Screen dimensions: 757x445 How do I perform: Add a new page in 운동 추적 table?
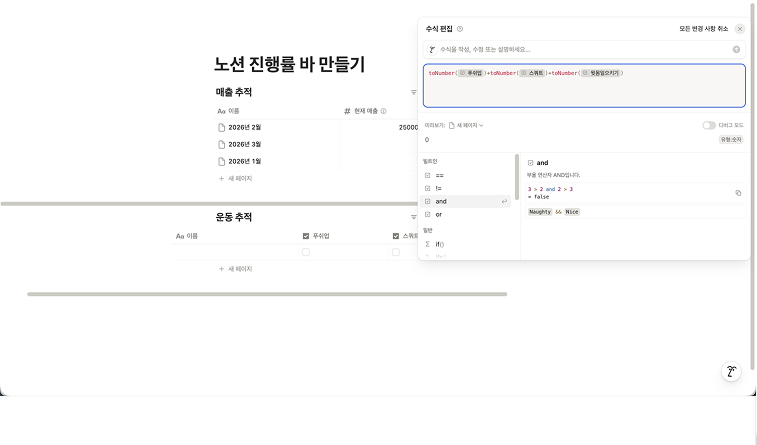236,269
